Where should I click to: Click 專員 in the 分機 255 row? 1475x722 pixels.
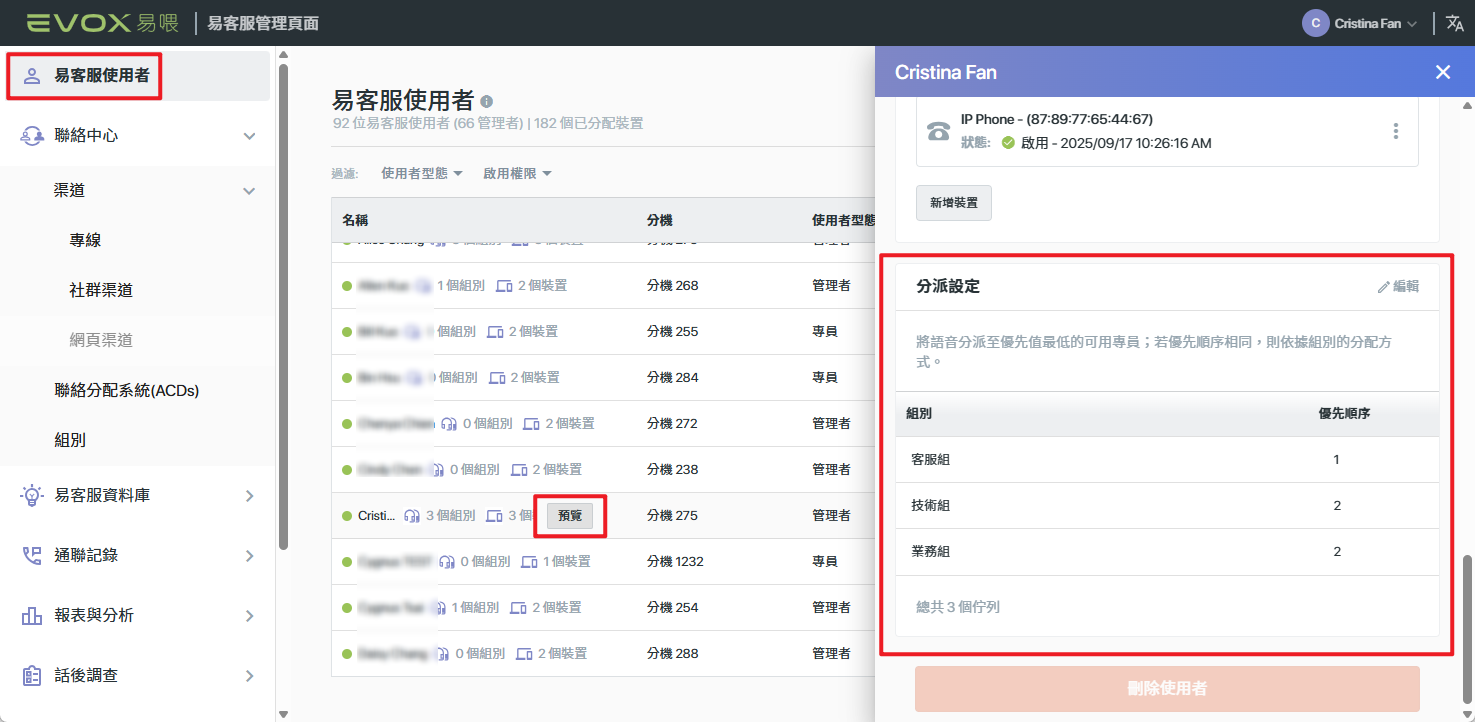[x=825, y=332]
